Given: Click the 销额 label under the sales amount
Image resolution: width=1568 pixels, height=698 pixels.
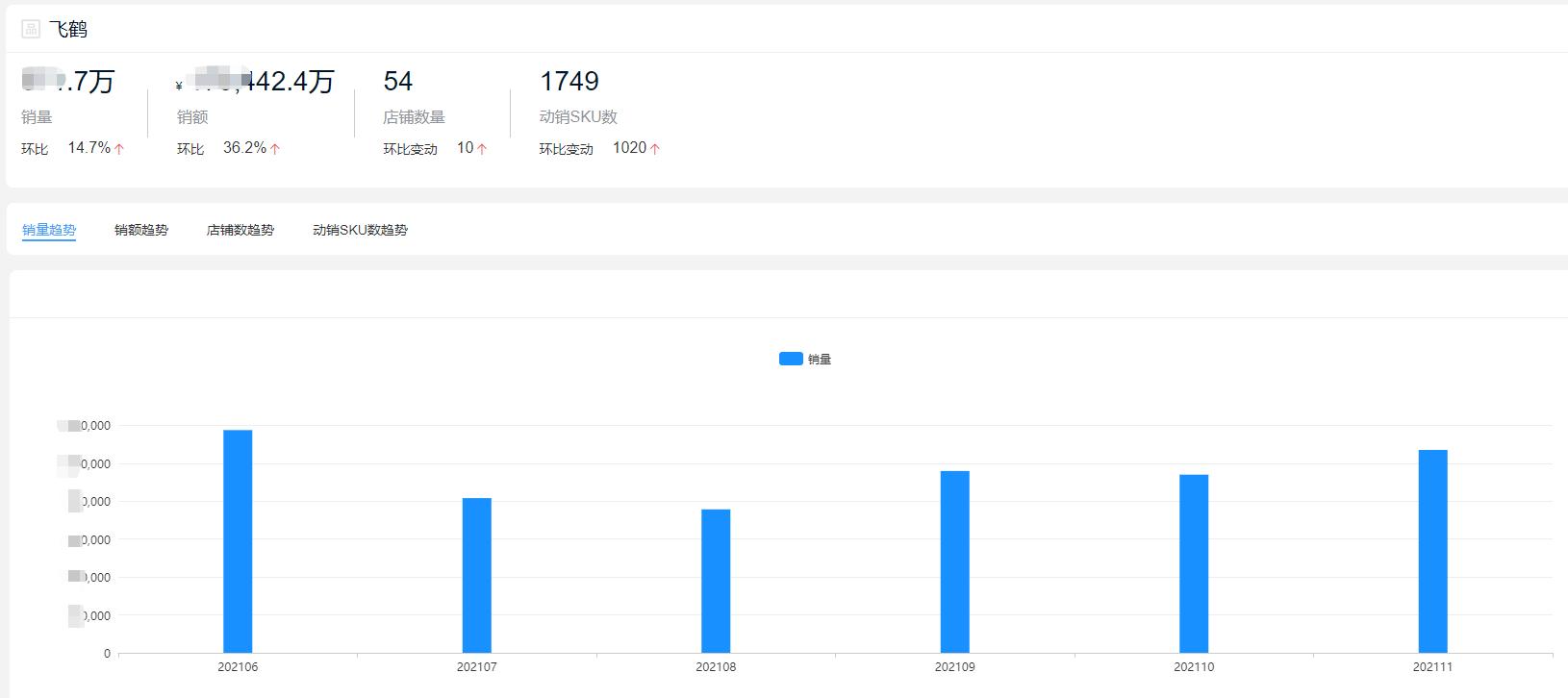Looking at the screenshot, I should (x=192, y=117).
